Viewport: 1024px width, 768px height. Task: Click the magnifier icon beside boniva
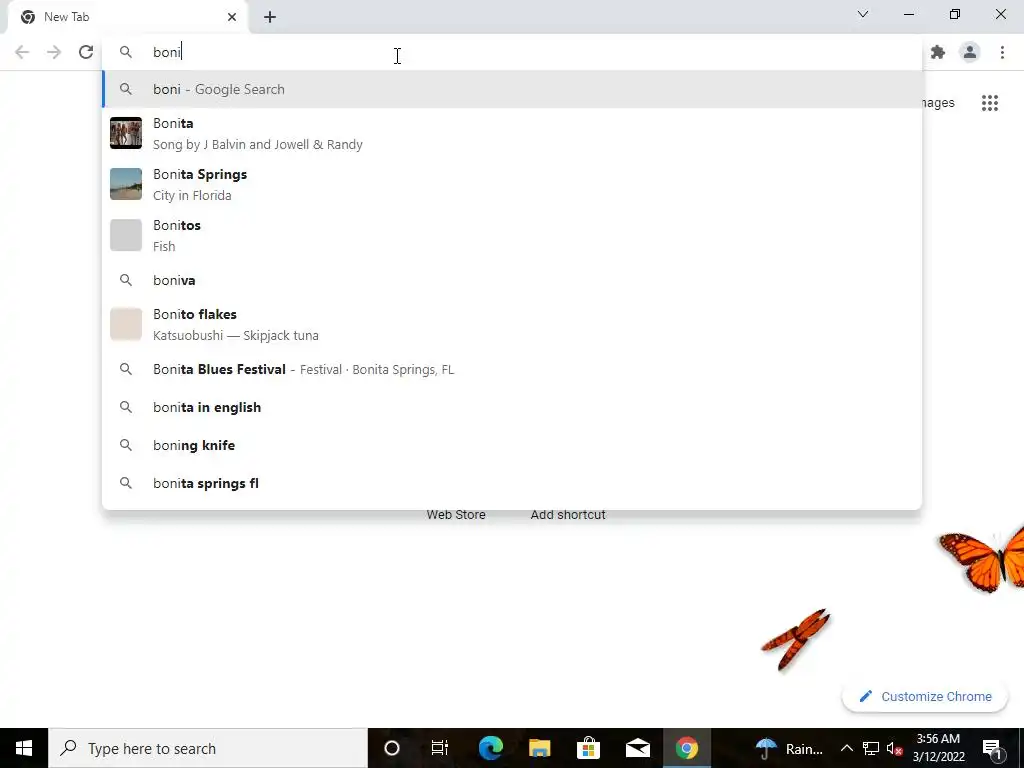pos(125,280)
